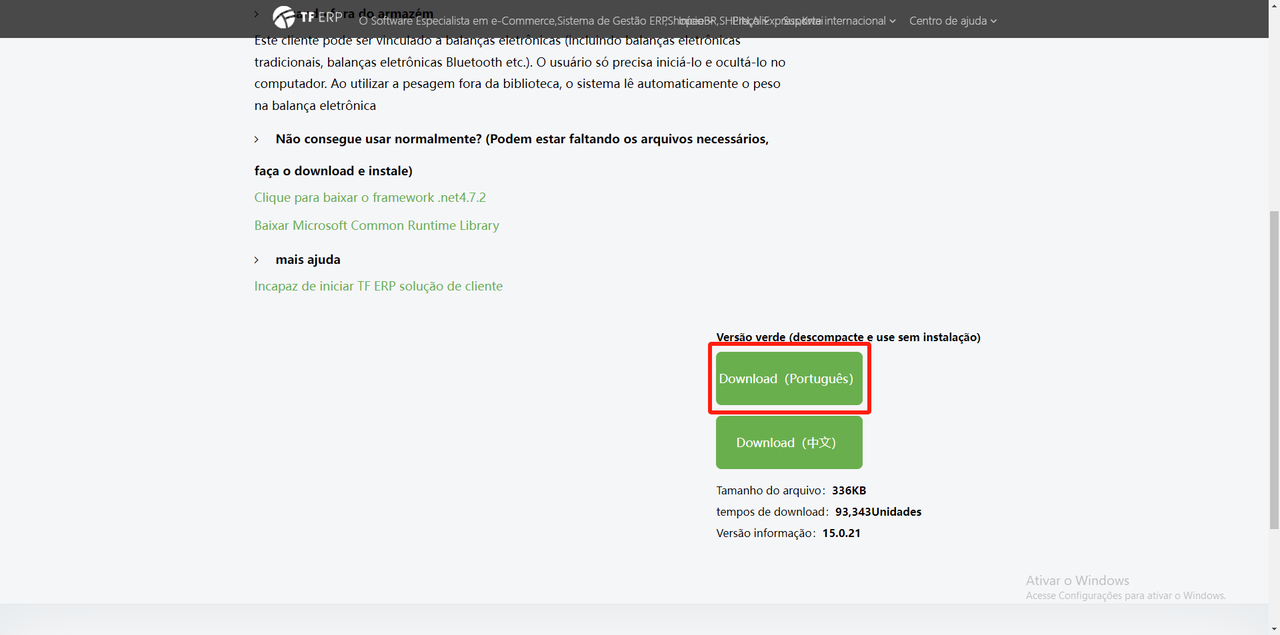Click the TF ERP logo icon

pyautogui.click(x=285, y=18)
